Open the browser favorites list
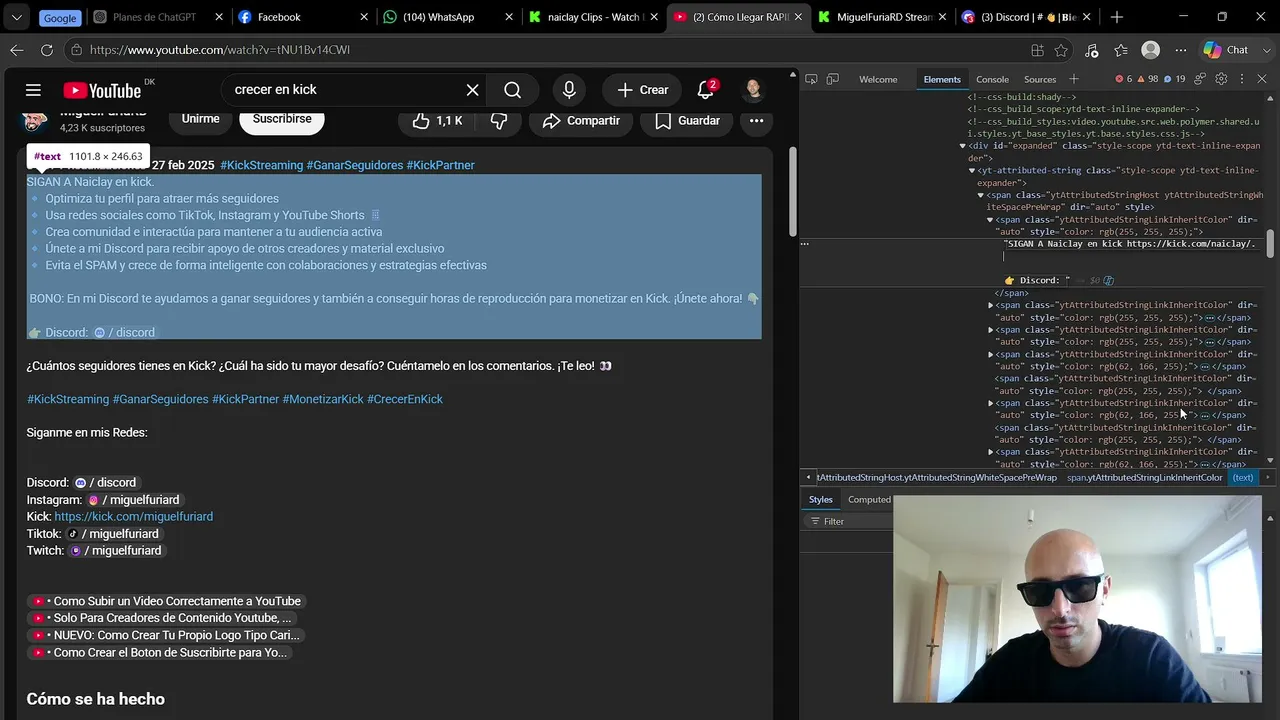This screenshot has width=1280, height=720. (x=1120, y=50)
